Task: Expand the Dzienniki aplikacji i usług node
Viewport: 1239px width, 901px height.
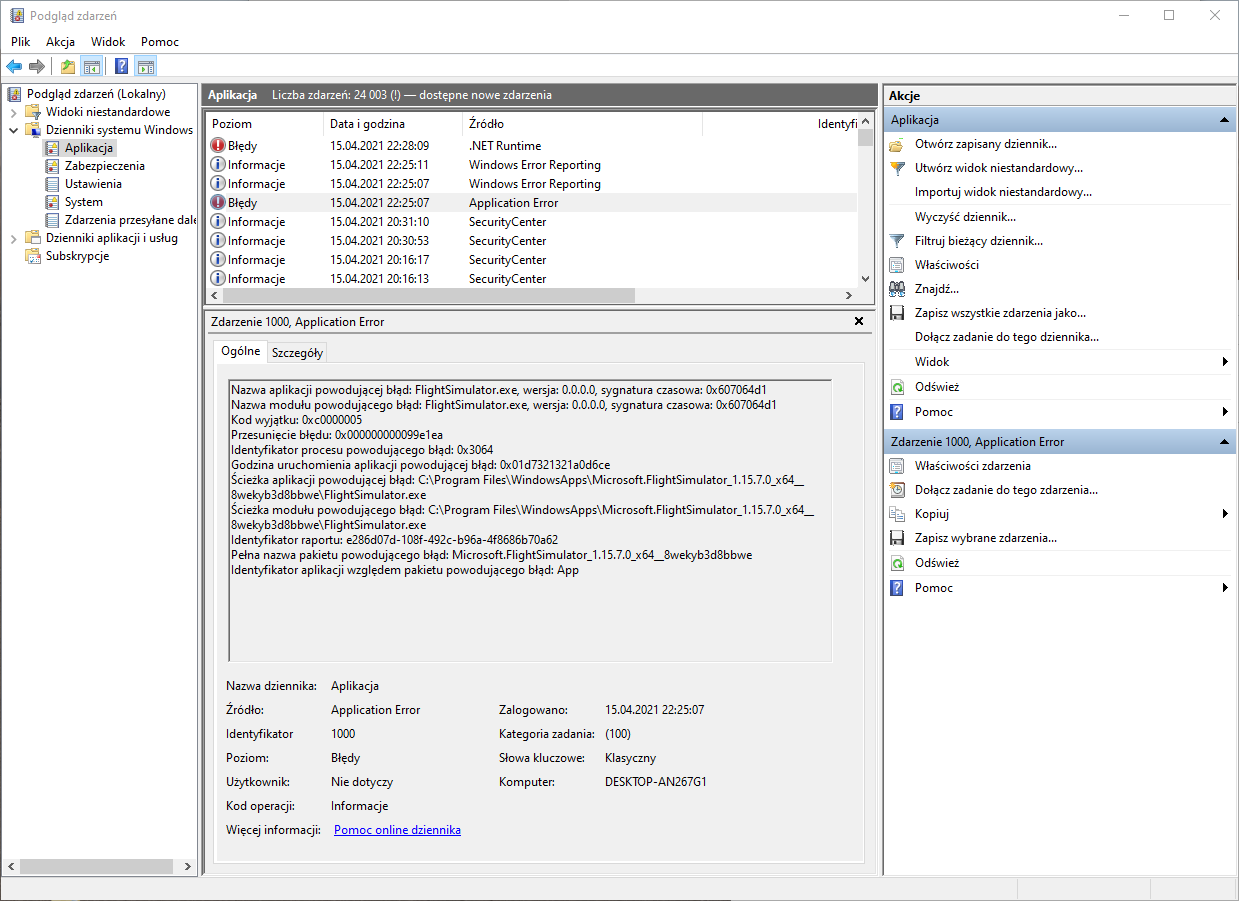Action: pyautogui.click(x=14, y=238)
